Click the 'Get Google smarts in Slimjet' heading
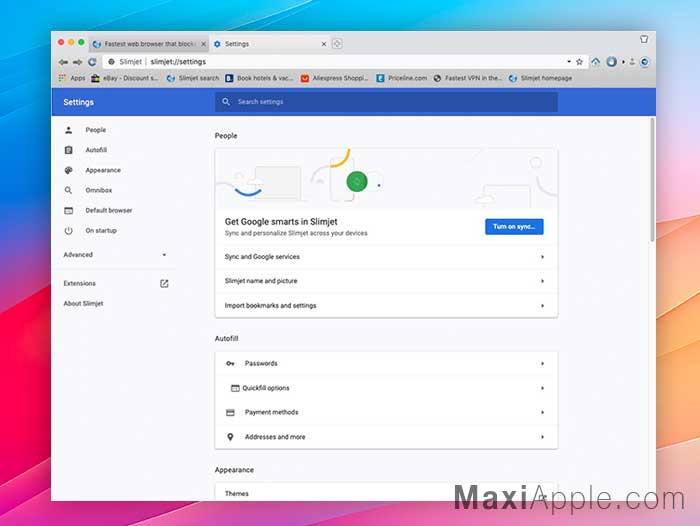Viewport: 700px width, 526px height. coord(281,221)
